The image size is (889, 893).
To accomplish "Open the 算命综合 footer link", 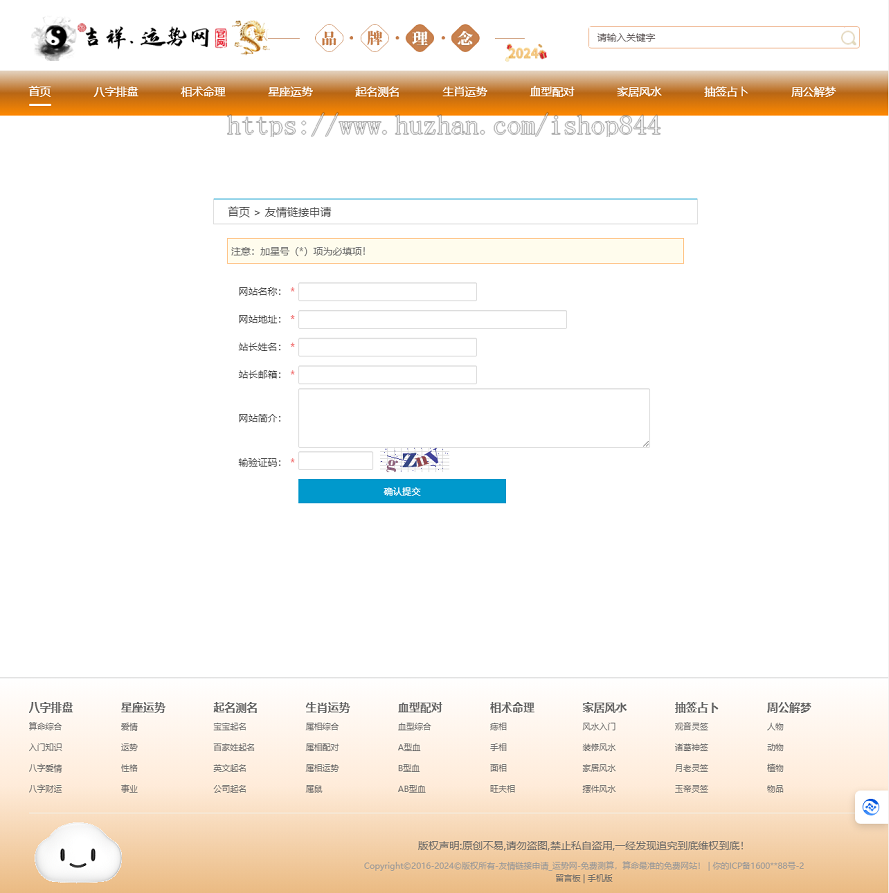I will tap(45, 727).
